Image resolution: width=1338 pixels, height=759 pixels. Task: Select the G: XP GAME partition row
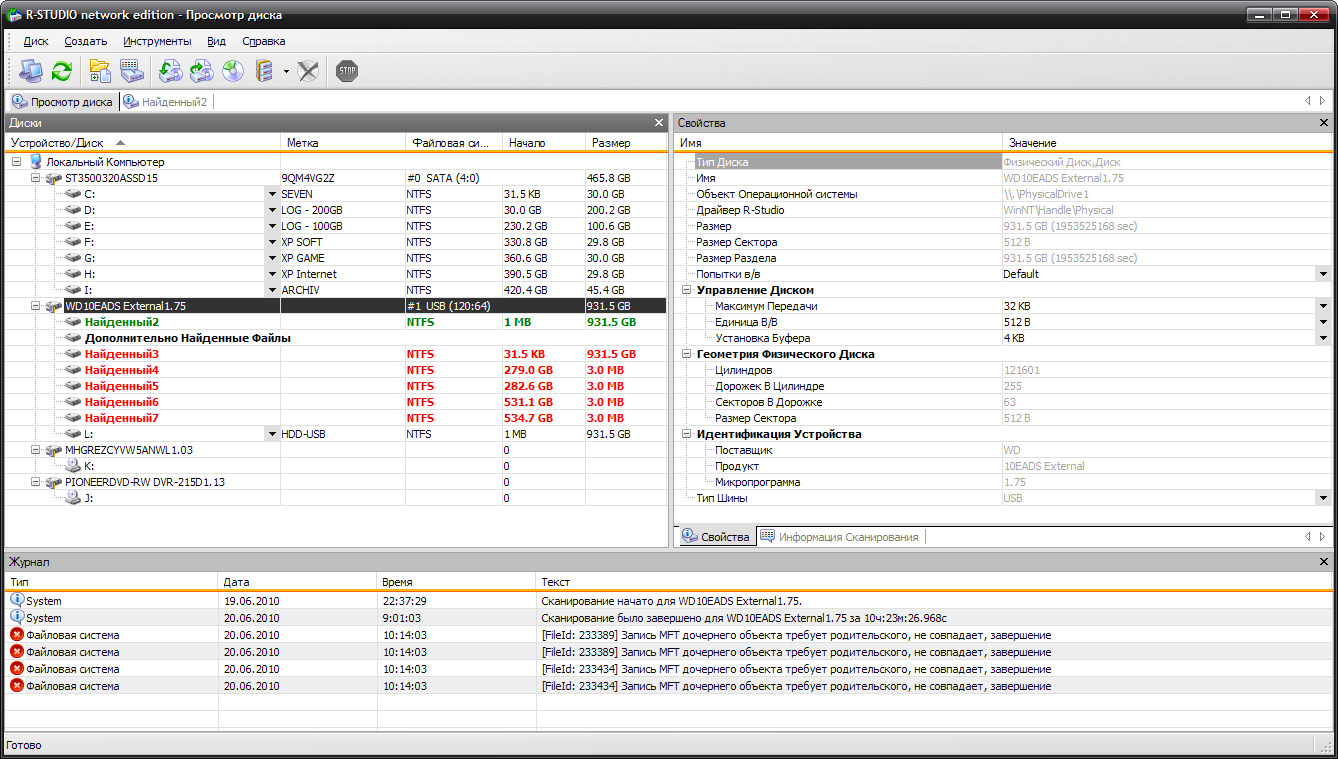[335, 258]
